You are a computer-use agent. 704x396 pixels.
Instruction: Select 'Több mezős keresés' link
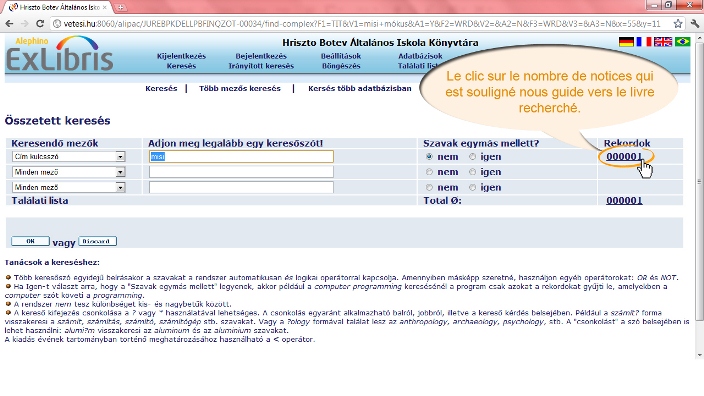(x=240, y=88)
